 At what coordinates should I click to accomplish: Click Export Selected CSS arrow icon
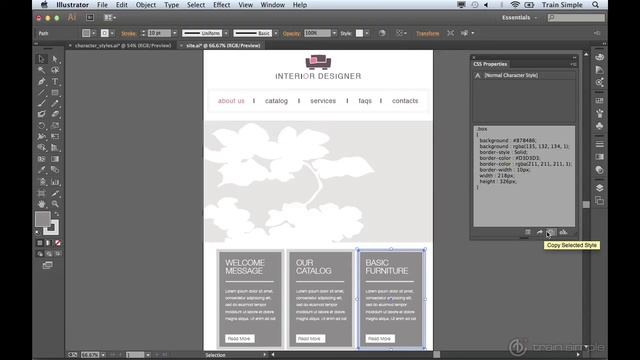540,232
